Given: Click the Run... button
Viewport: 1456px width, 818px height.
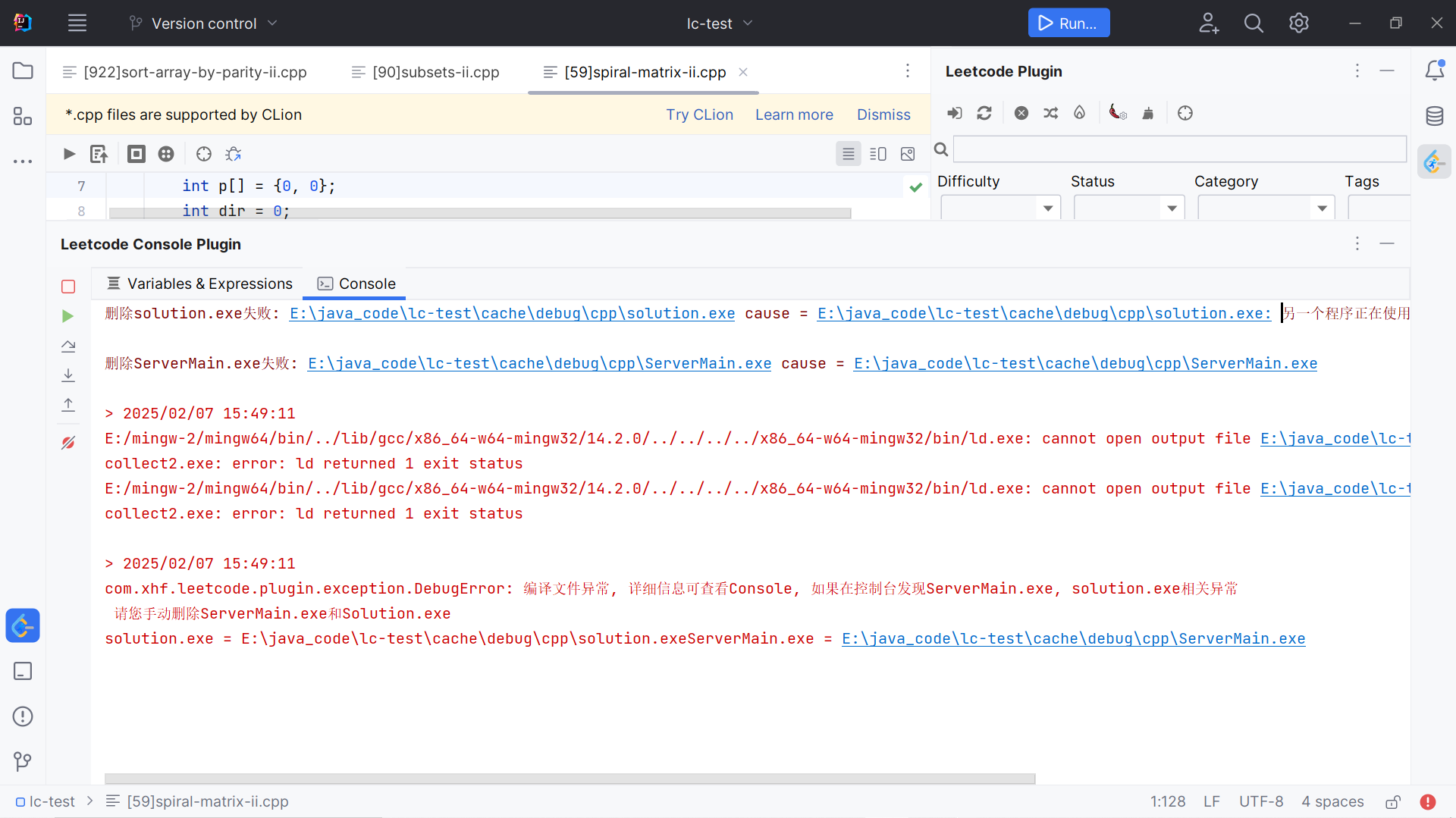Looking at the screenshot, I should (x=1068, y=23).
